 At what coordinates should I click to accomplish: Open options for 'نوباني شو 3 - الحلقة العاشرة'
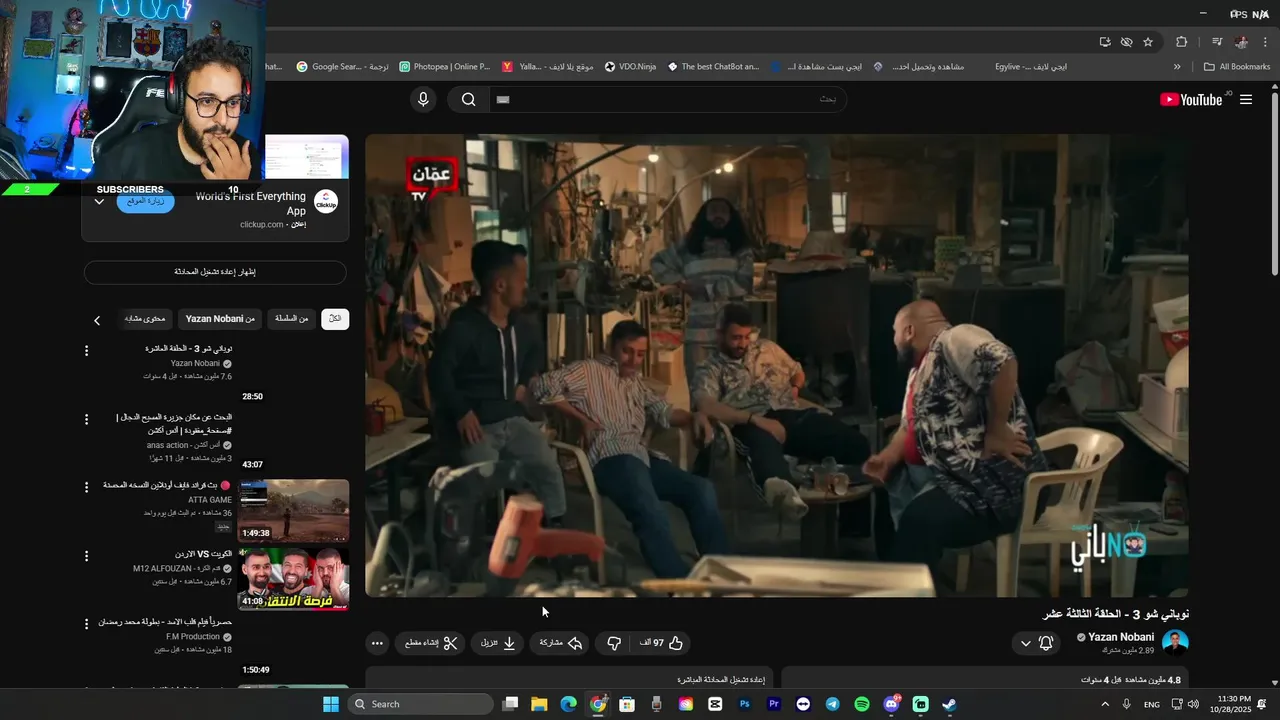(x=86, y=351)
